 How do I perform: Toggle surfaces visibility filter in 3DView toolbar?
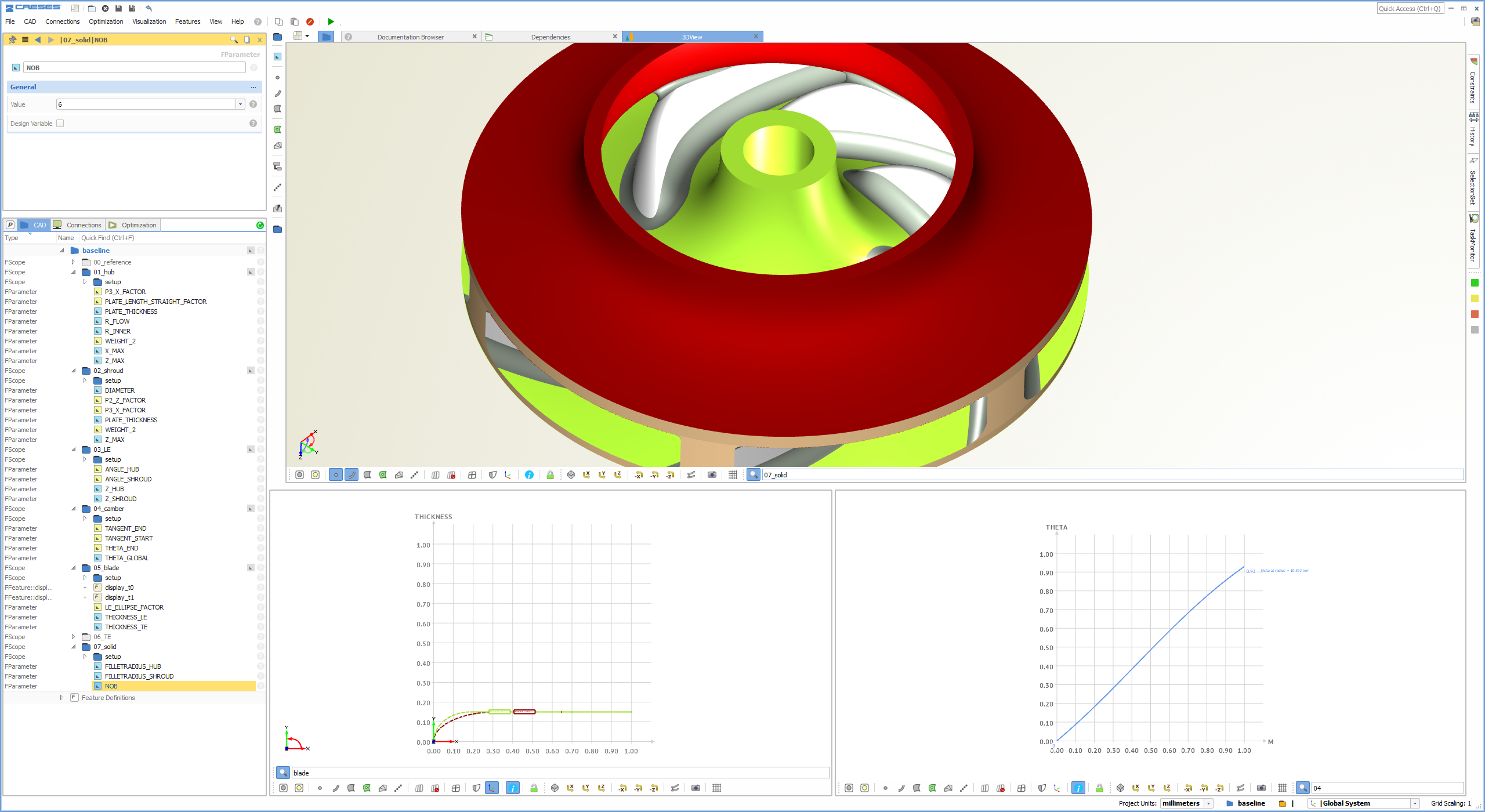click(x=367, y=474)
